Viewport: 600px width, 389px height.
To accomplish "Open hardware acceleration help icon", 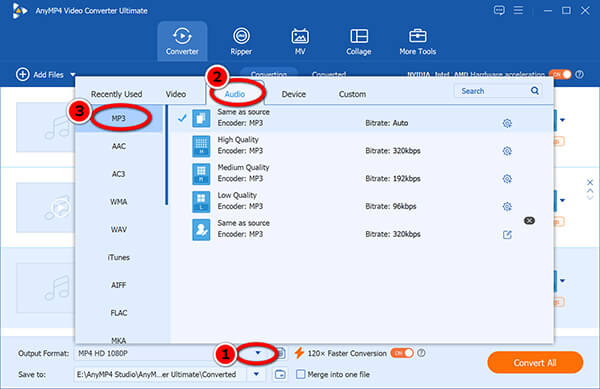I will point(580,75).
